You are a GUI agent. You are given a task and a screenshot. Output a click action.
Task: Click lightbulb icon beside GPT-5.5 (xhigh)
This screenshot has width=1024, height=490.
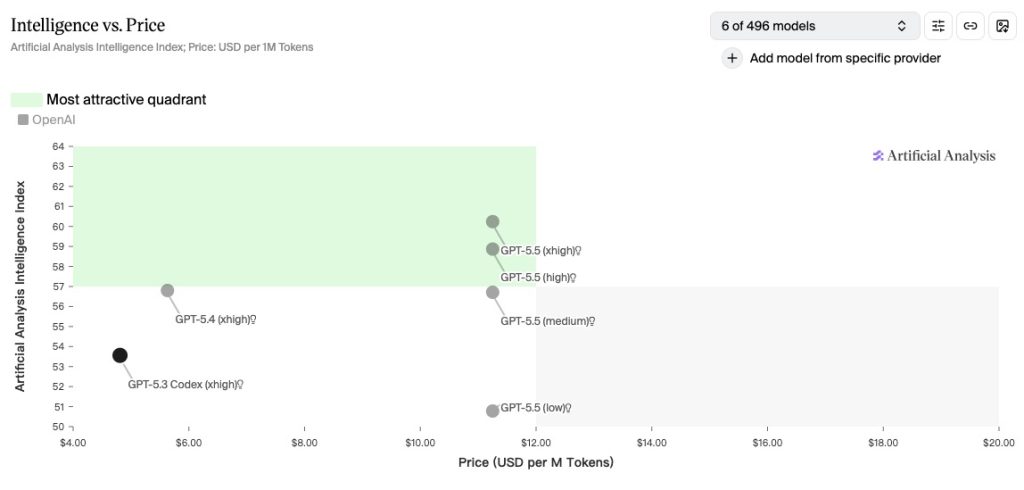pos(578,250)
